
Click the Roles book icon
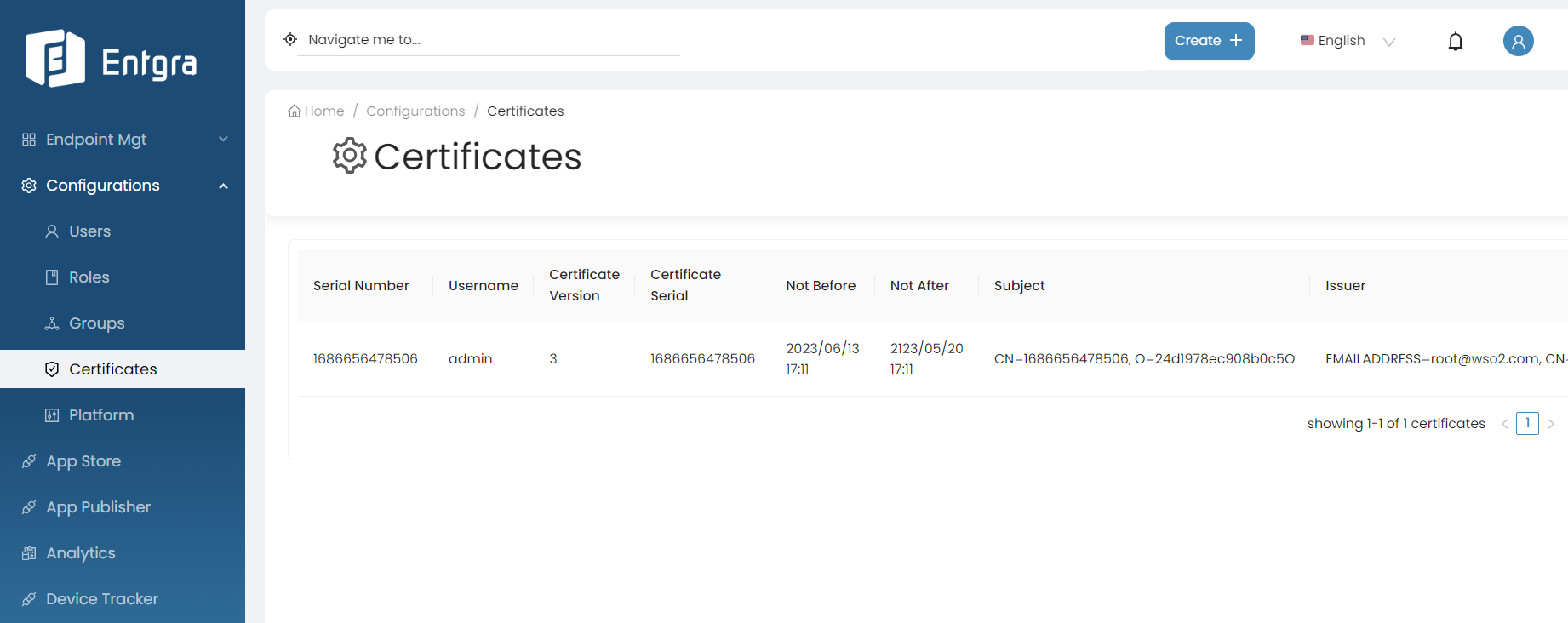(52, 277)
